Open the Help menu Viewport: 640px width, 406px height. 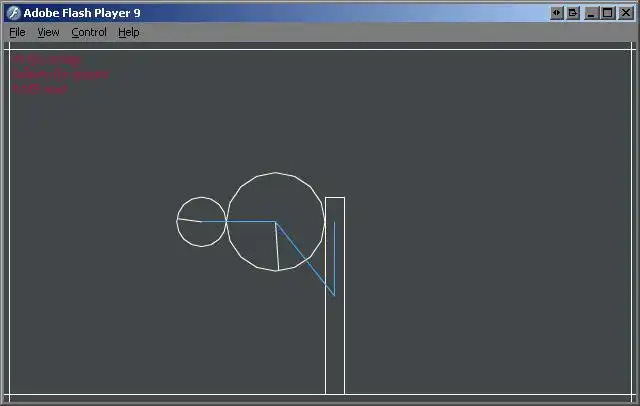(x=129, y=32)
